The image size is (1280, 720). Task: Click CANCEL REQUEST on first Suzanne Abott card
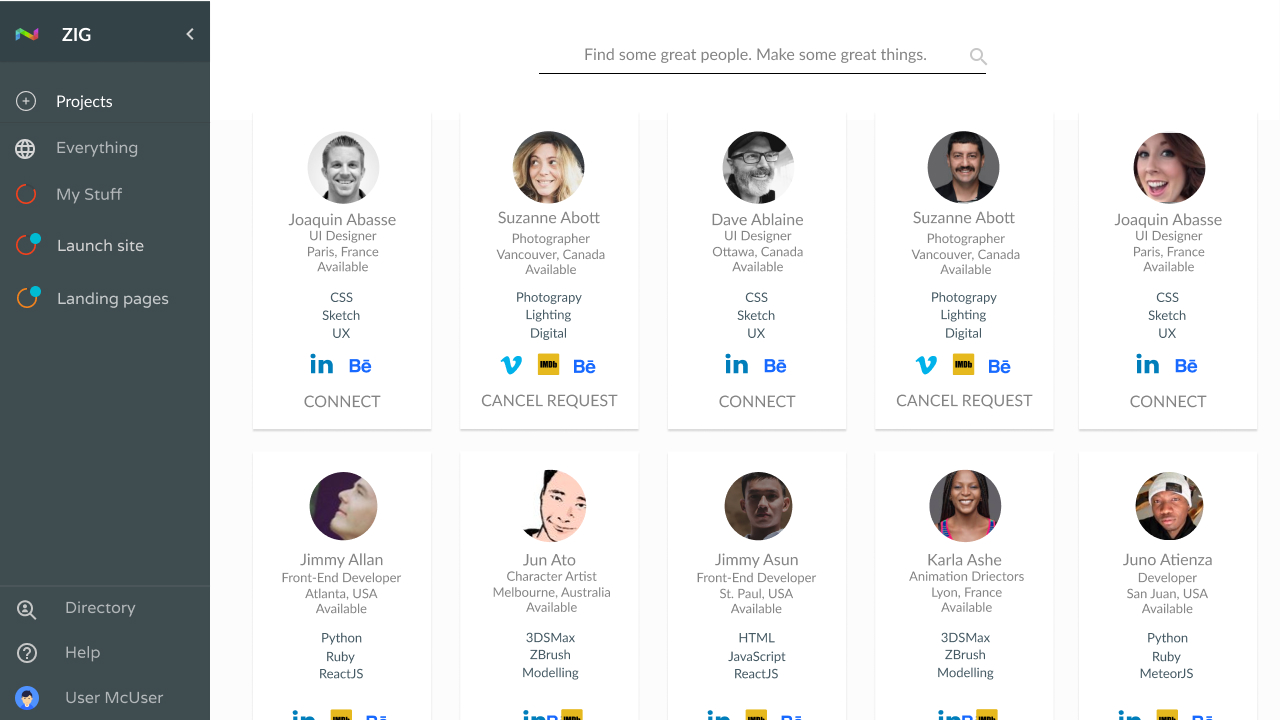click(x=549, y=400)
